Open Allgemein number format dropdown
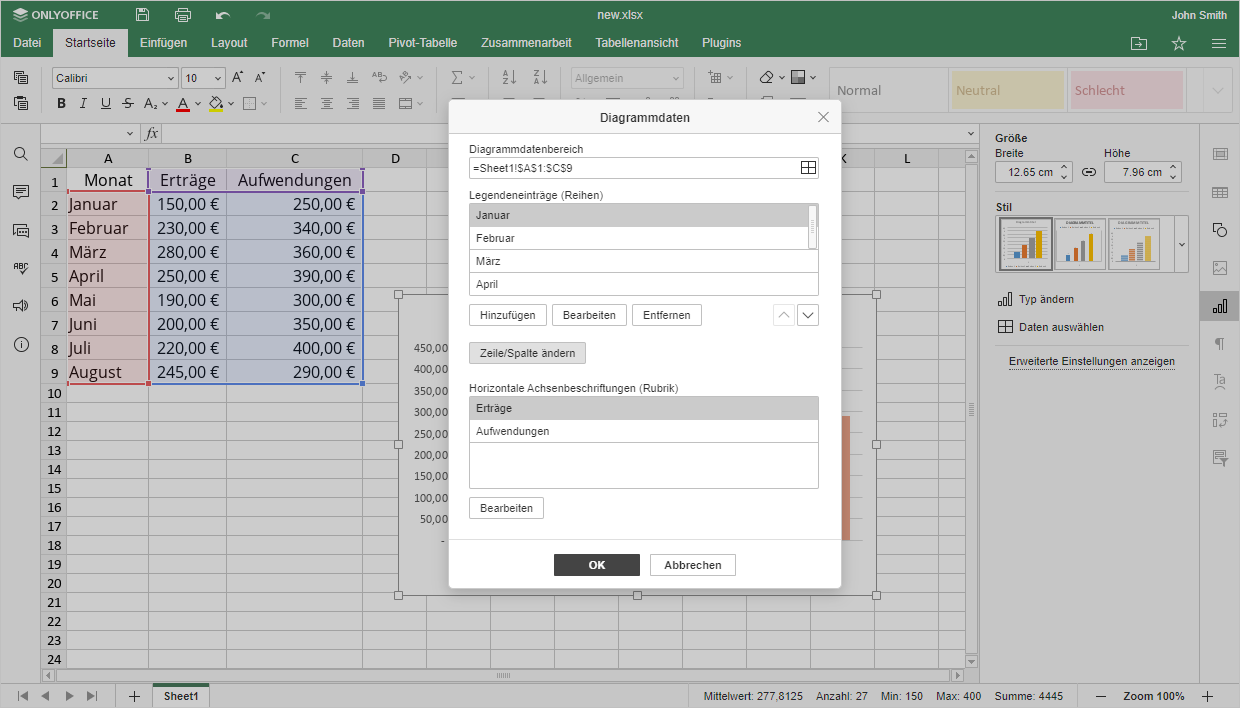This screenshot has height=708, width=1240. [x=676, y=78]
